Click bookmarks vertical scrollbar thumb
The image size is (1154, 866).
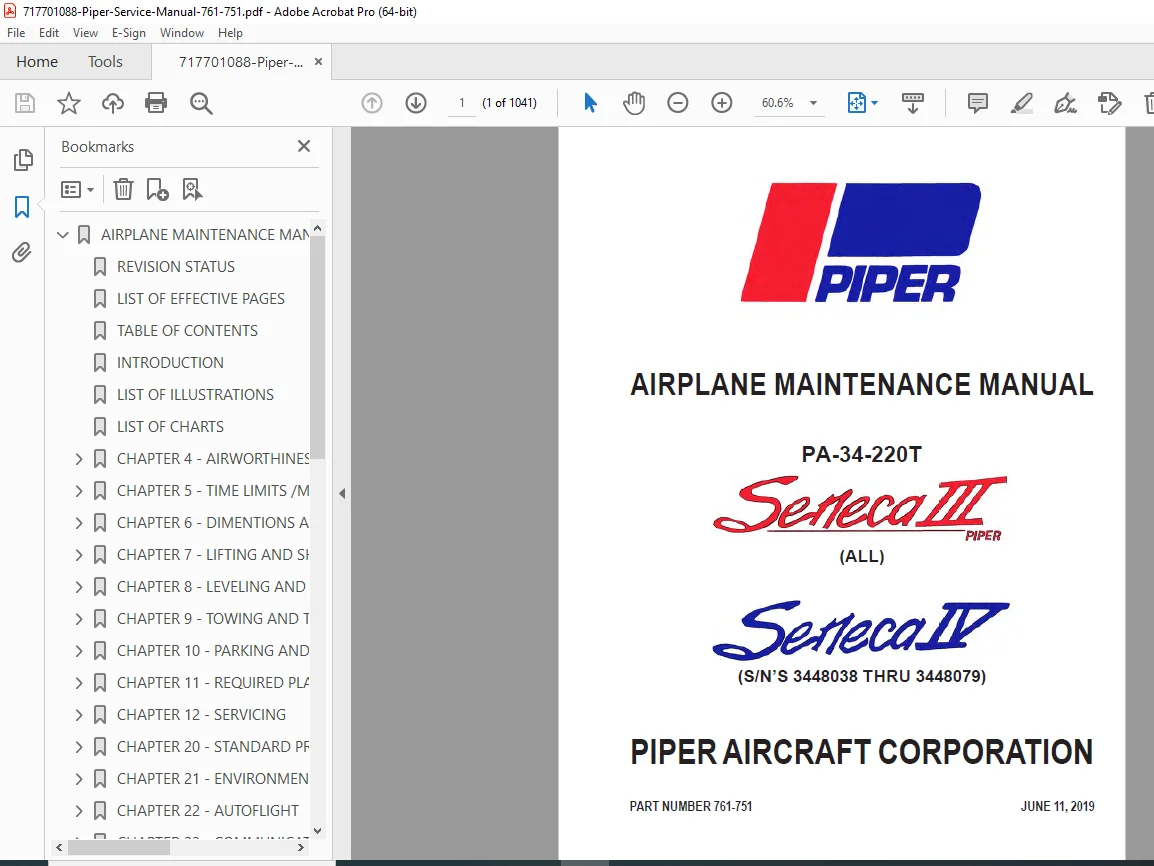[317, 347]
